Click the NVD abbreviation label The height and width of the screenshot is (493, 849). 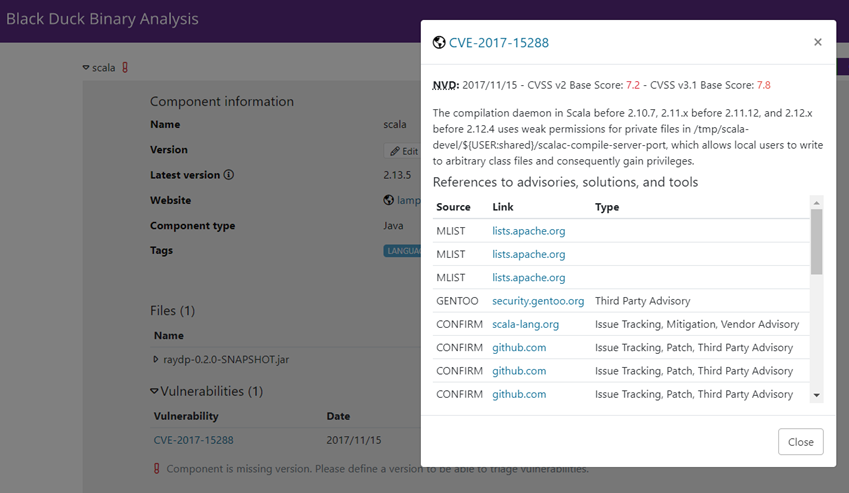(446, 85)
